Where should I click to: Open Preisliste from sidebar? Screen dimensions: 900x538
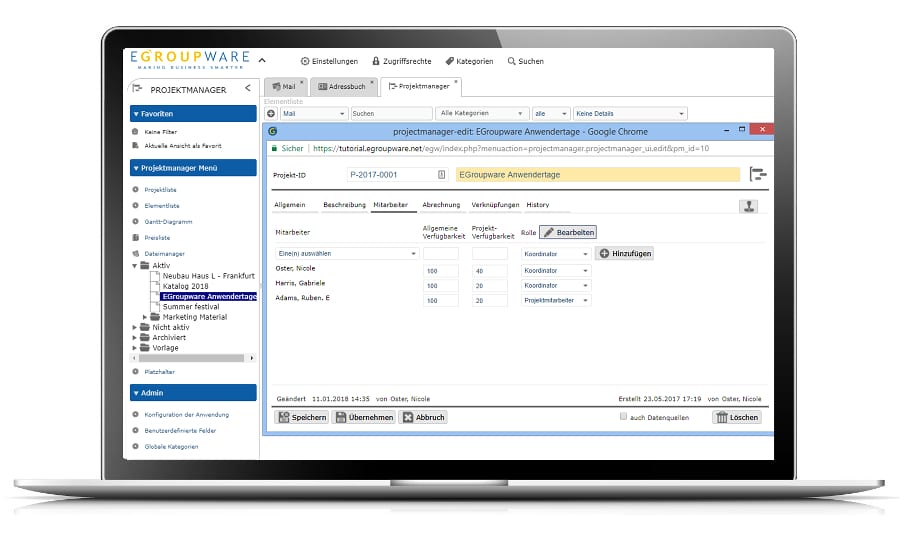[157, 238]
